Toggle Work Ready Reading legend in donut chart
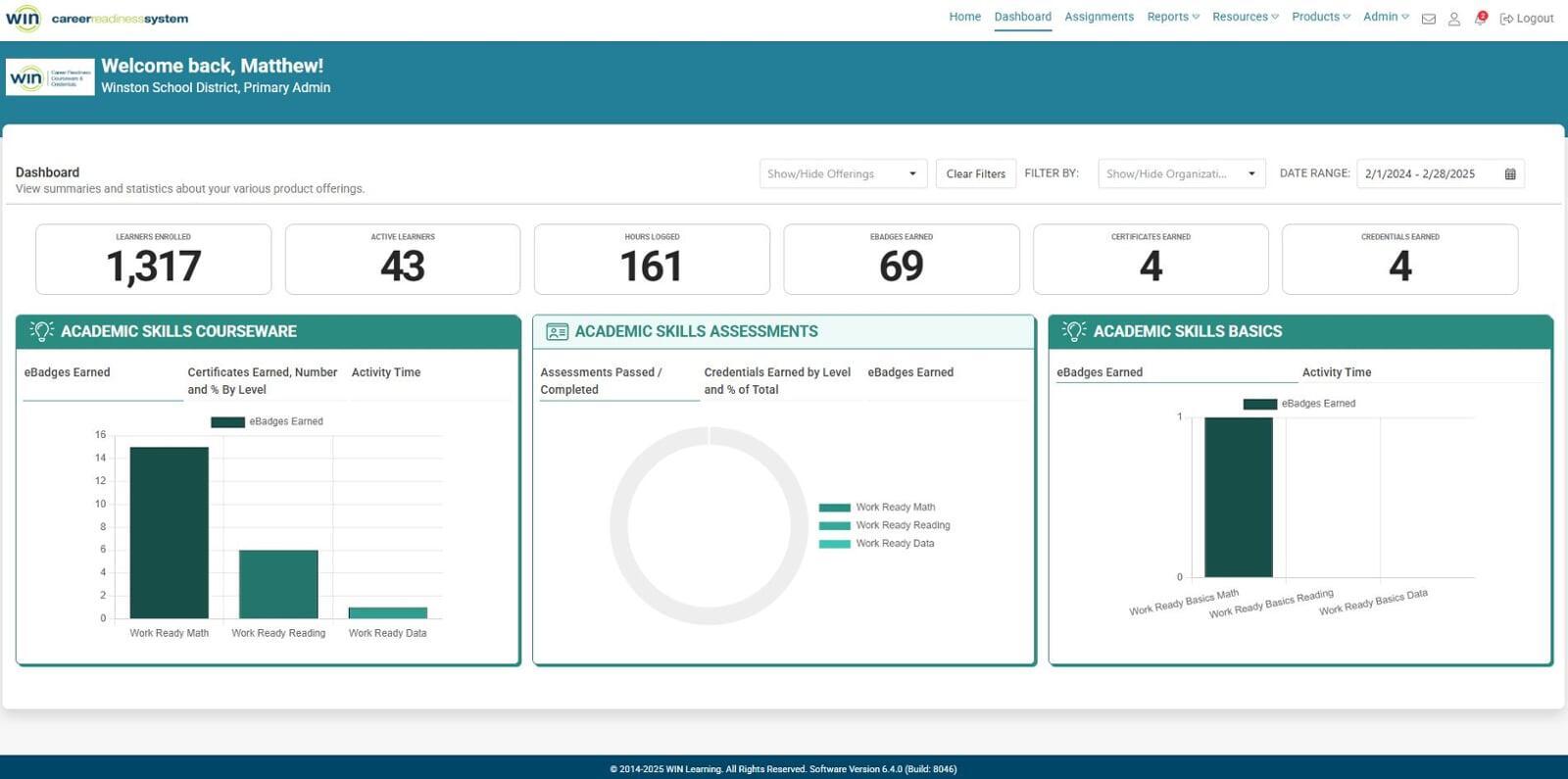This screenshot has width=1568, height=779. (884, 525)
